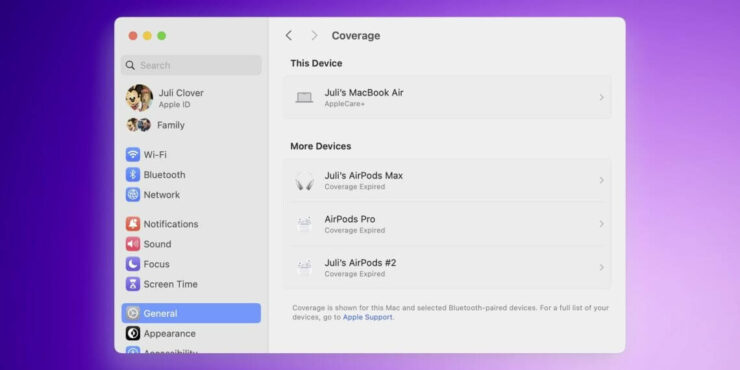The image size is (740, 370).
Task: Click the AirPods Max headphone icon
Action: coord(304,180)
